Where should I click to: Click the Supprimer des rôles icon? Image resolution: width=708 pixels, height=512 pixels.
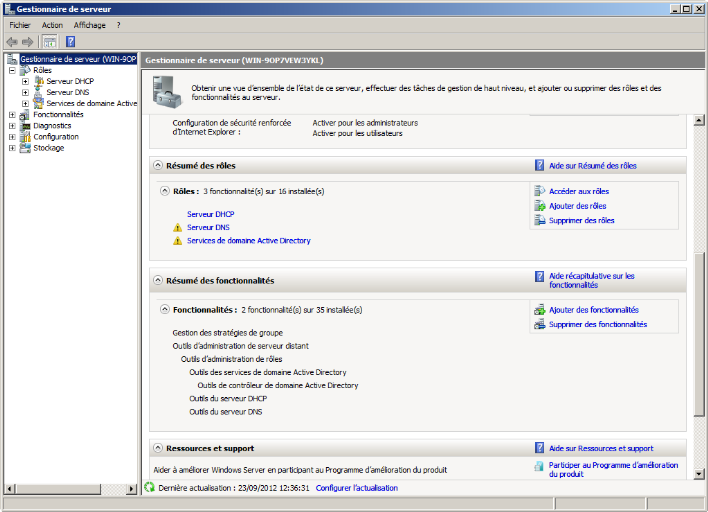[x=540, y=220]
